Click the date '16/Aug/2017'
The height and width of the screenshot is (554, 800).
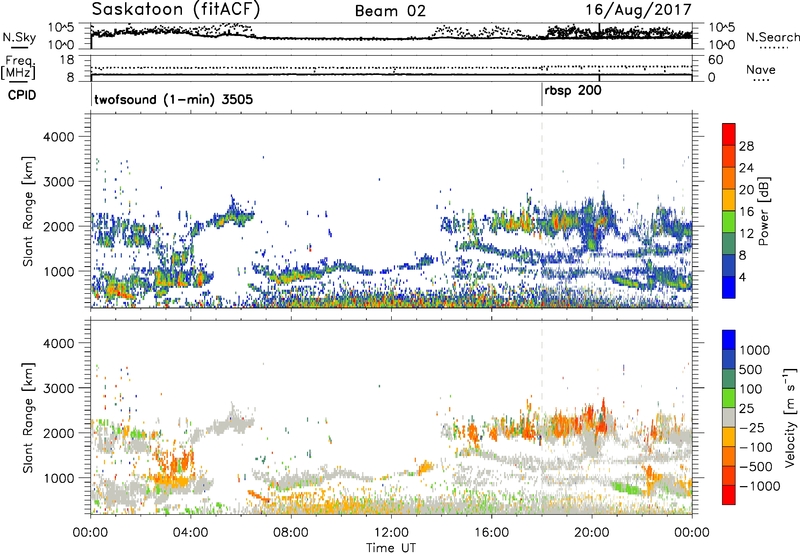pos(638,10)
